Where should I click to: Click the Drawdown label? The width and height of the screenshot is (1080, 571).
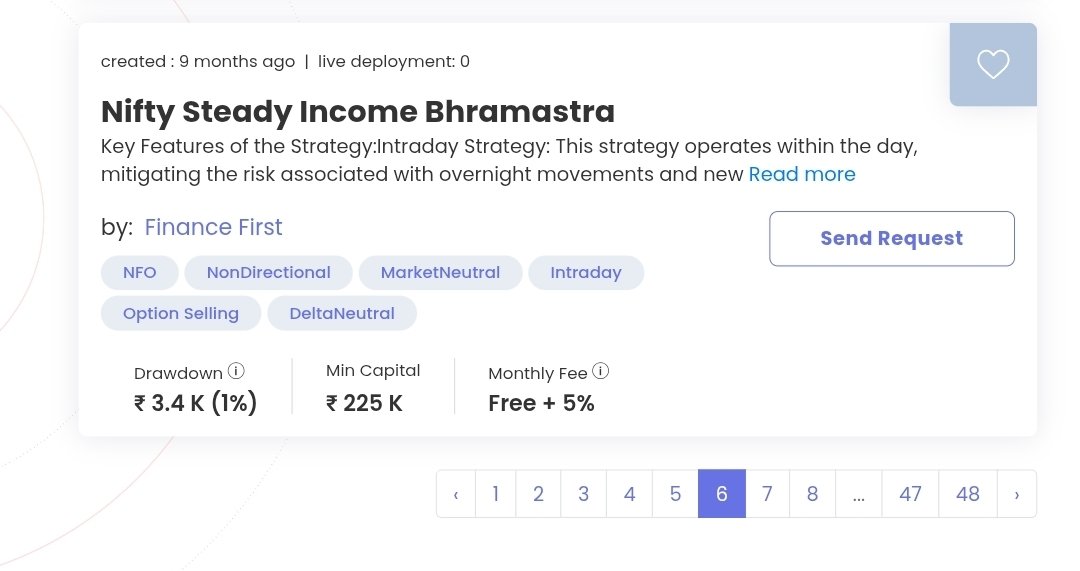tap(178, 373)
